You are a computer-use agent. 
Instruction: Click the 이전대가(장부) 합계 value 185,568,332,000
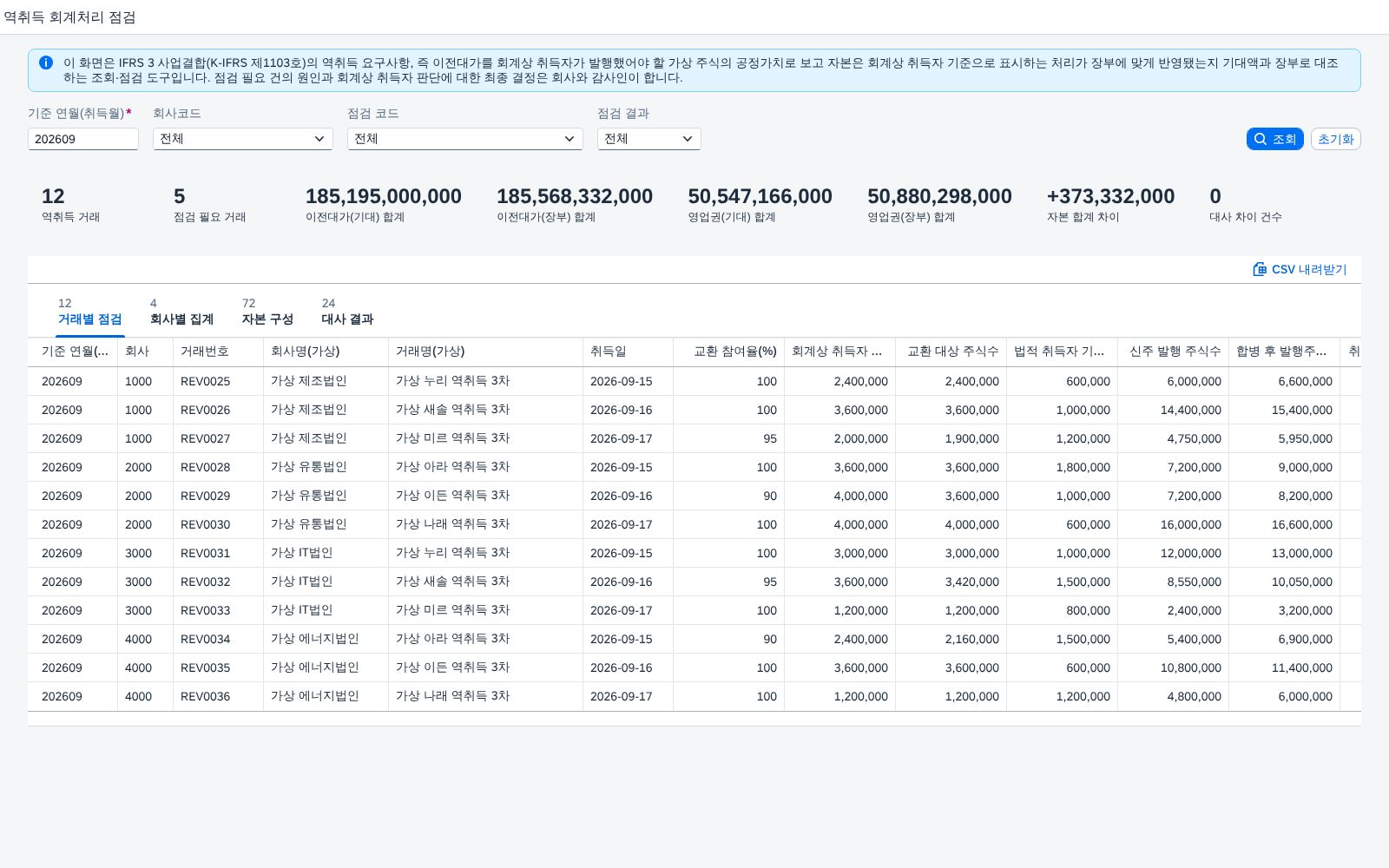coord(575,196)
